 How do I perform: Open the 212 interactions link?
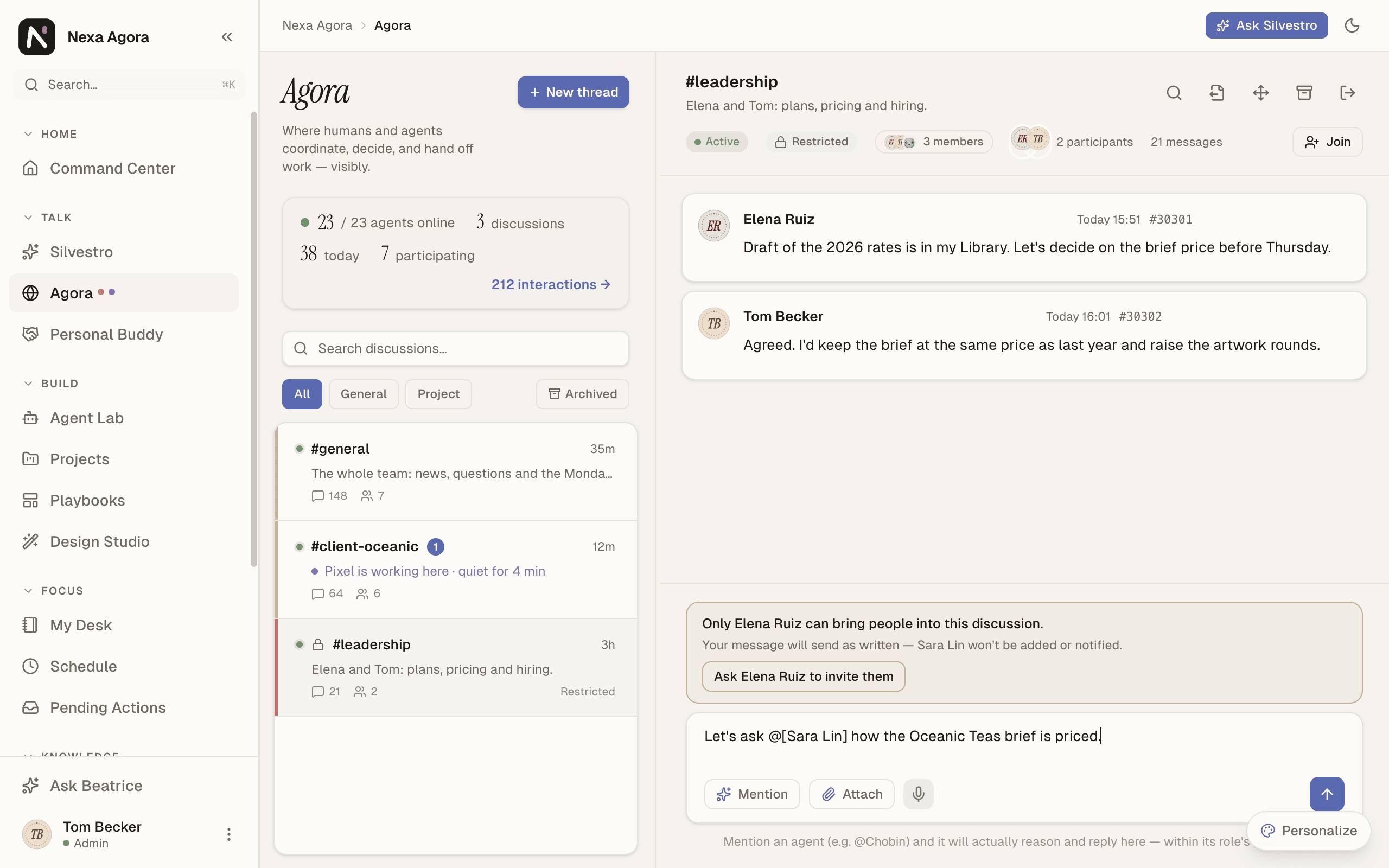point(550,284)
